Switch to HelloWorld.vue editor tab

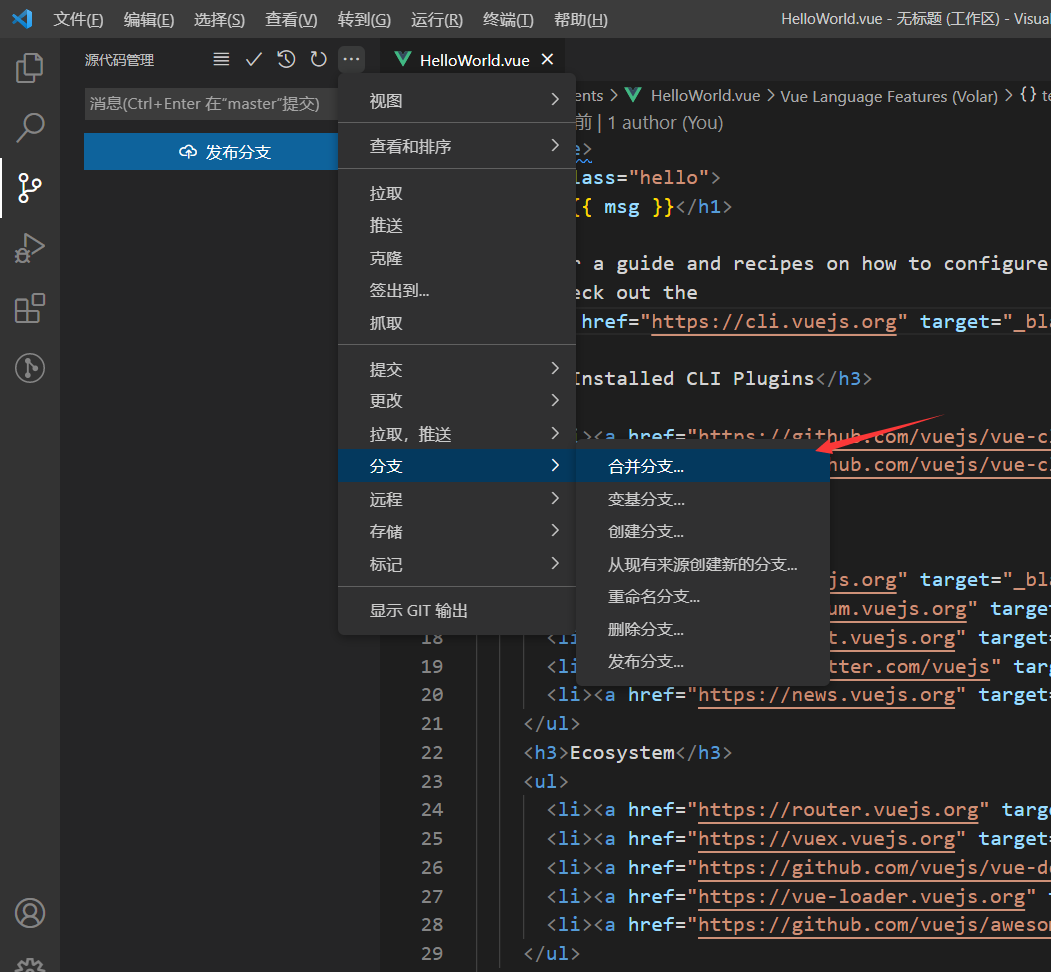474,60
